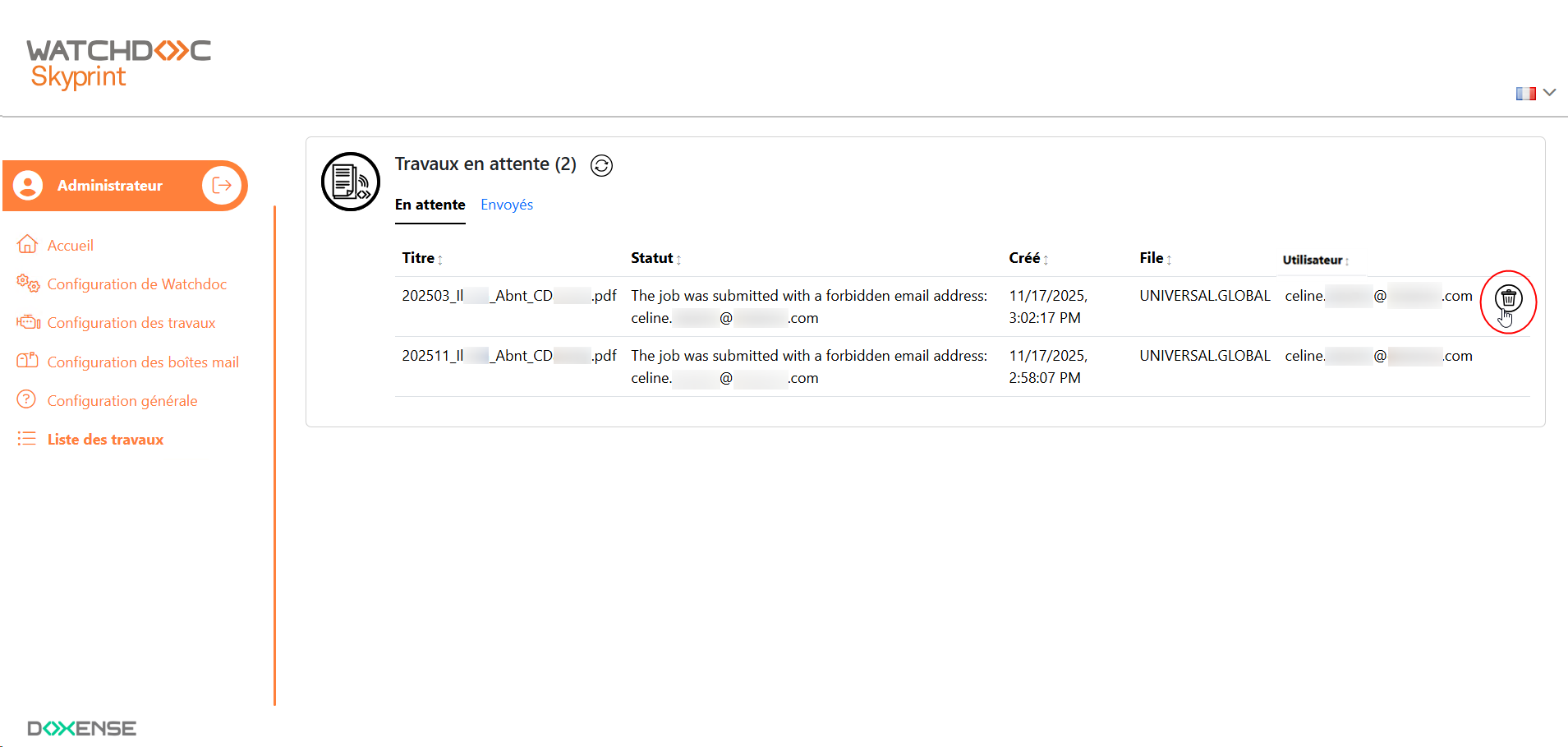Viewport: 1568px width, 747px height.
Task: Sort jobs by Utilisateur column
Action: pos(1315,260)
